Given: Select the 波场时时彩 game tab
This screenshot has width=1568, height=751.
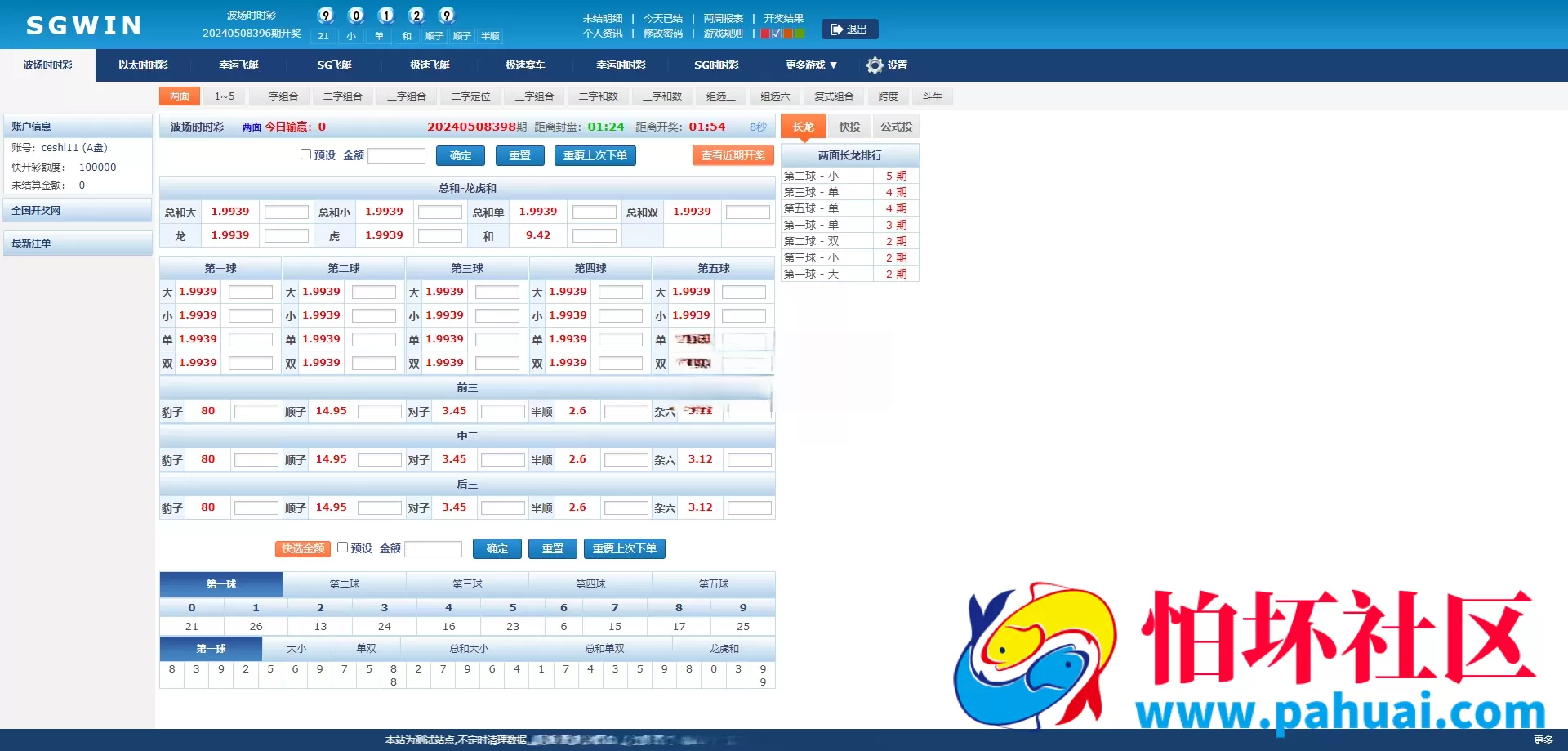Looking at the screenshot, I should (47, 65).
